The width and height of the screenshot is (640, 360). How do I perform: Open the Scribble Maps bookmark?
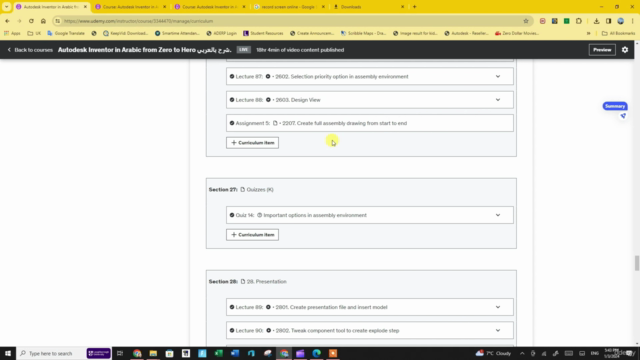[364, 33]
